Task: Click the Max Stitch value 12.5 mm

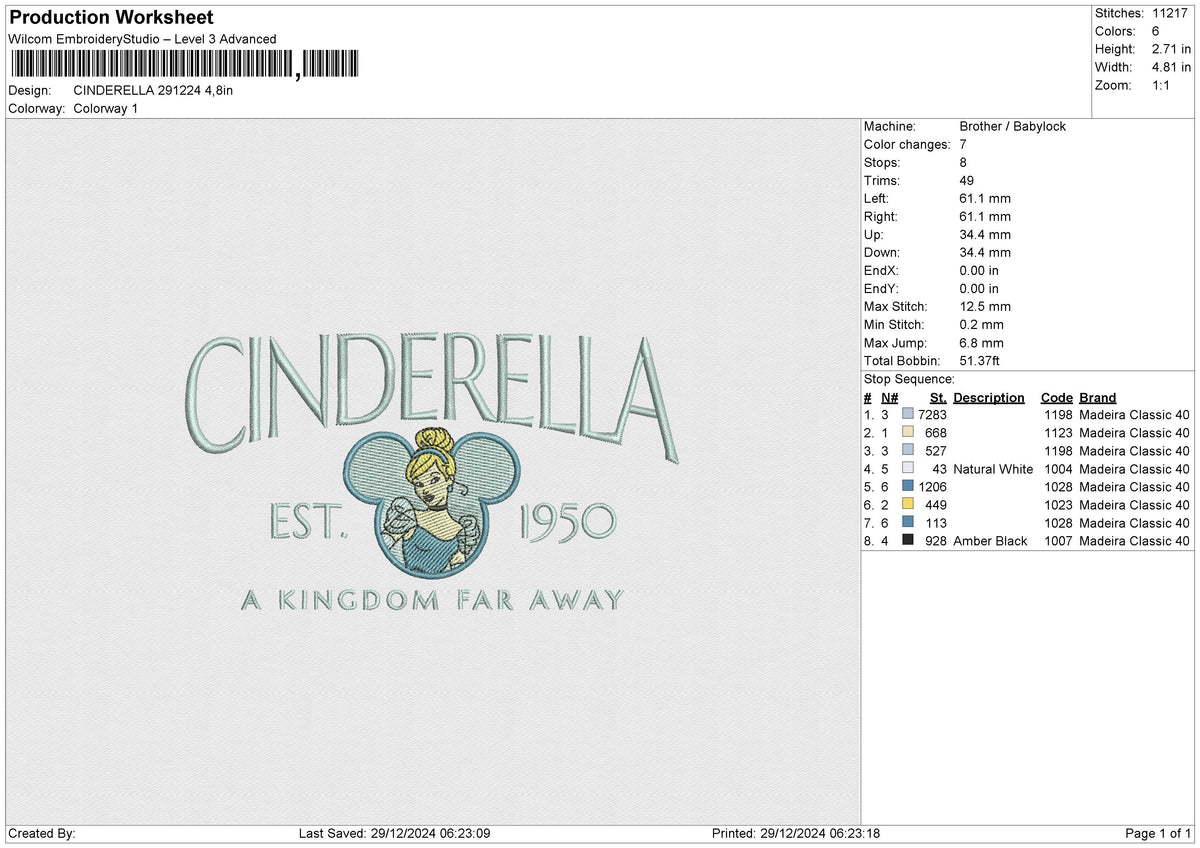Action: tap(985, 307)
